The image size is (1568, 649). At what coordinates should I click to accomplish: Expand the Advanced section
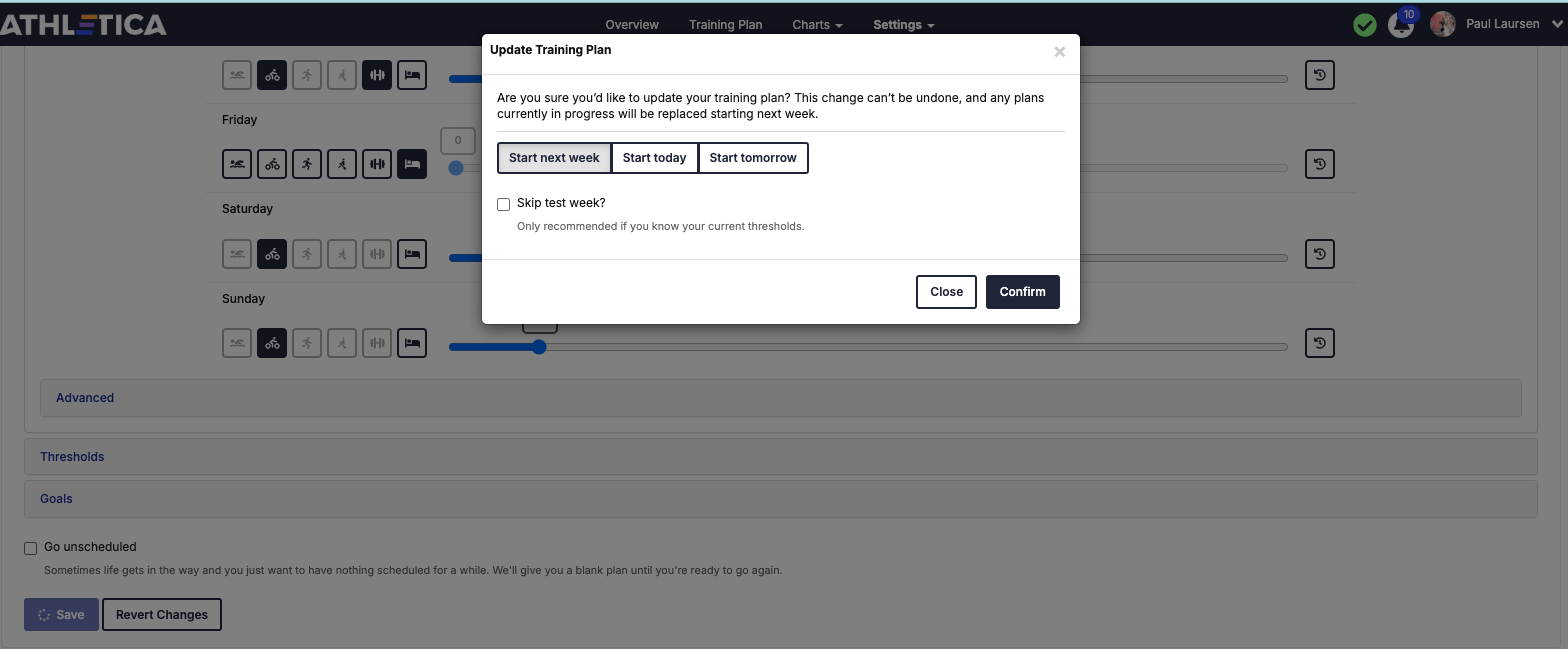(85, 398)
